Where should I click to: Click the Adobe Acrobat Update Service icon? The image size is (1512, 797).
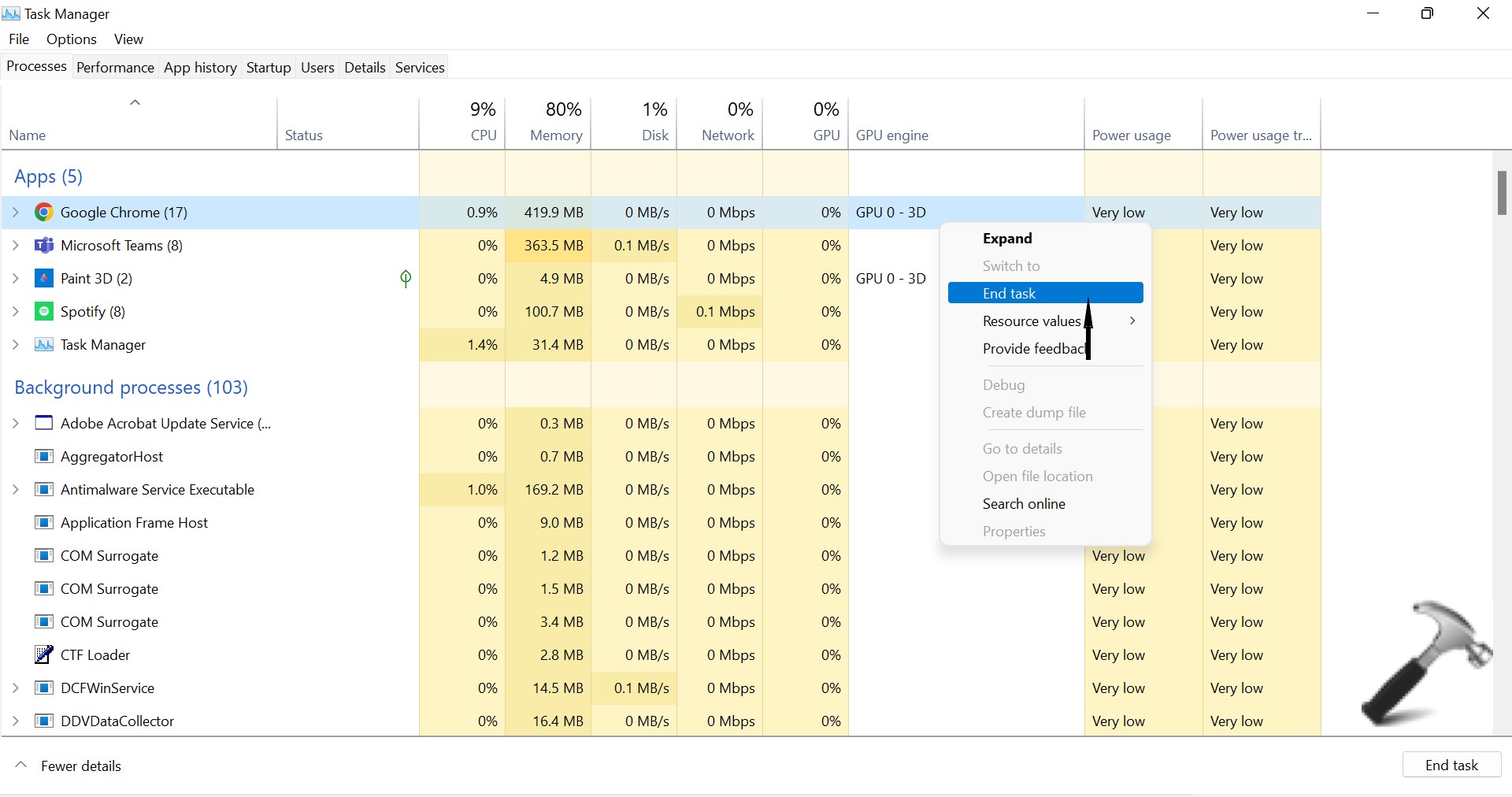(44, 424)
